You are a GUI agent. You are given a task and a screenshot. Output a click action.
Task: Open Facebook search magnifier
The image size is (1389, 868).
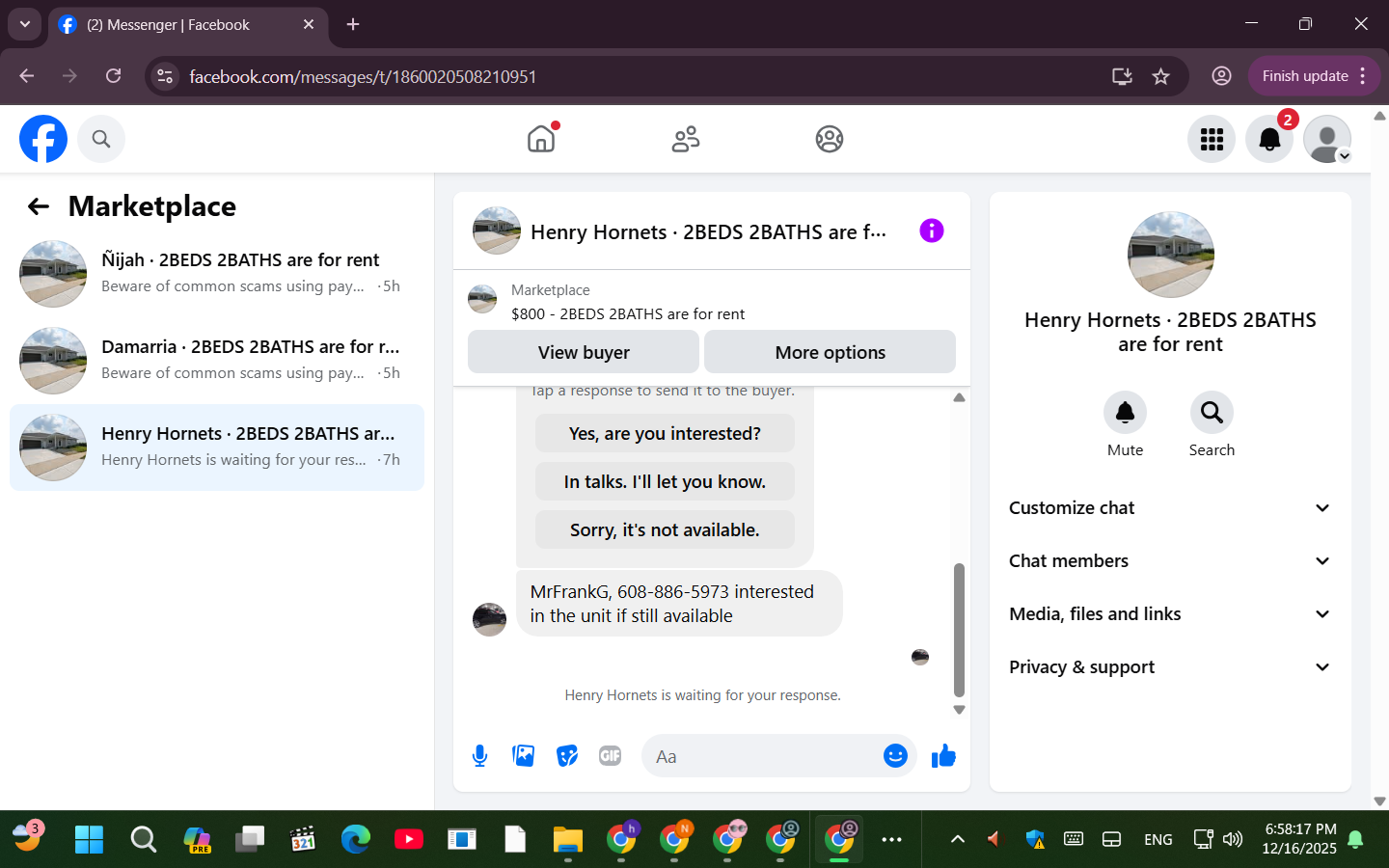(101, 139)
